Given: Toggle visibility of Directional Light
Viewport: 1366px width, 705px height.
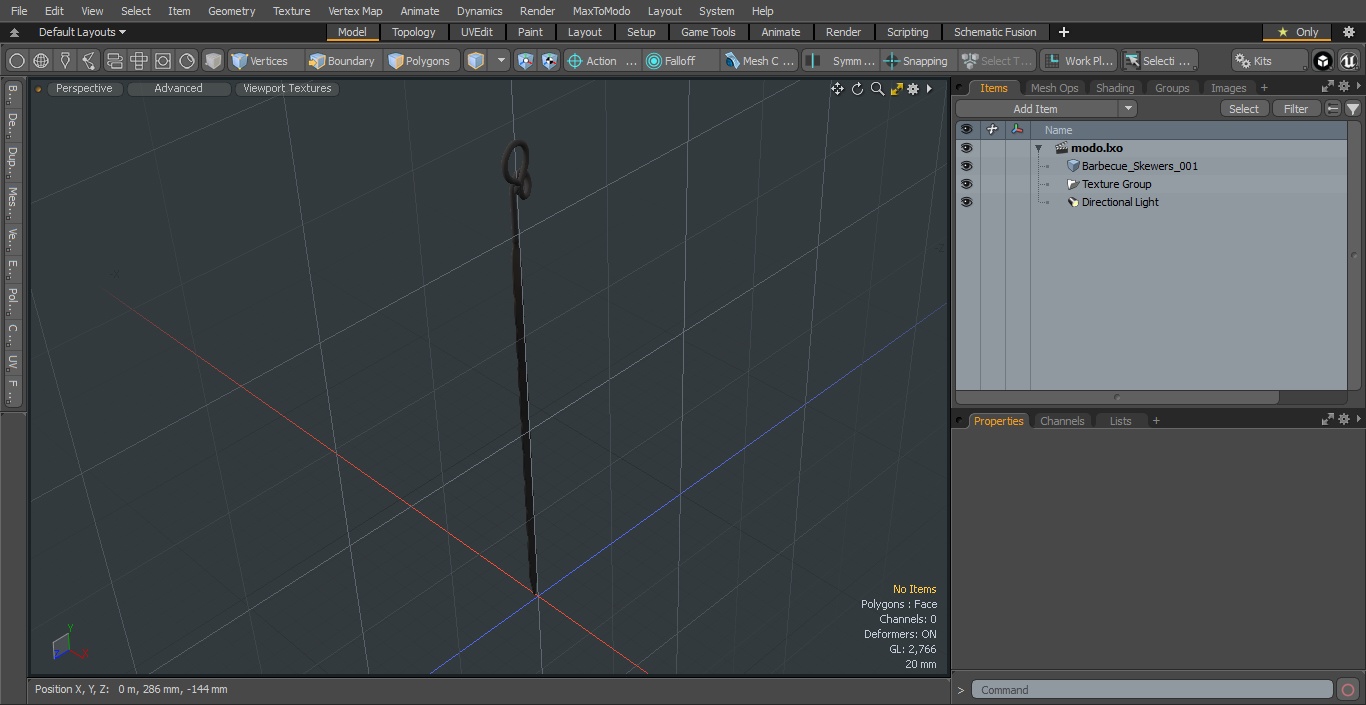Looking at the screenshot, I should 966,202.
